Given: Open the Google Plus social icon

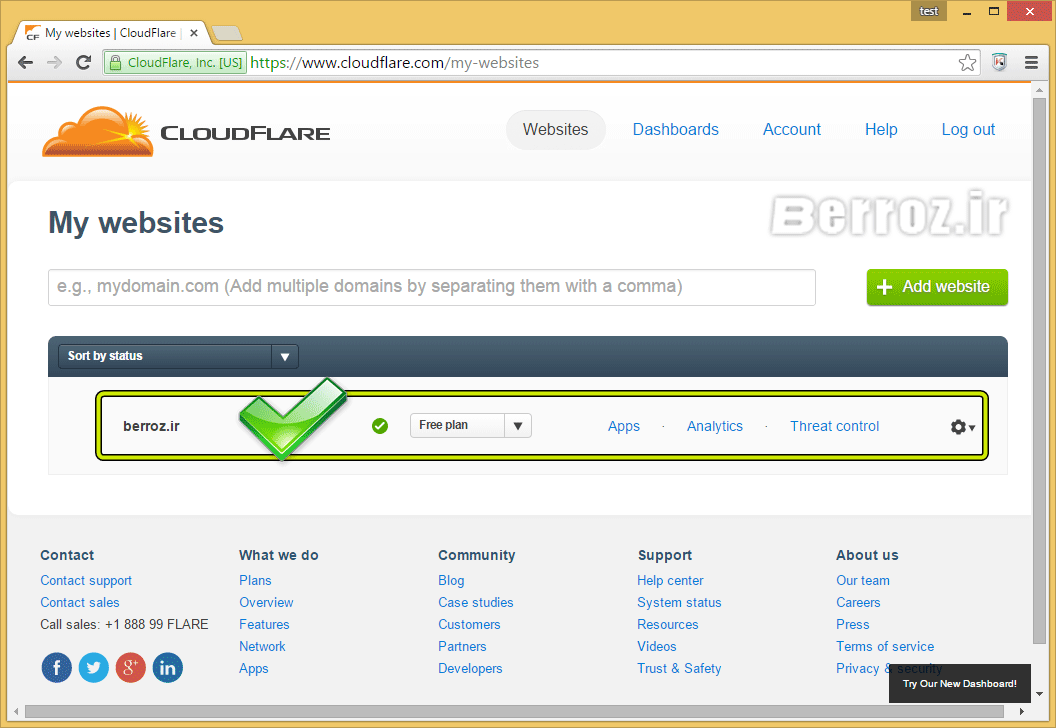Looking at the screenshot, I should point(131,667).
